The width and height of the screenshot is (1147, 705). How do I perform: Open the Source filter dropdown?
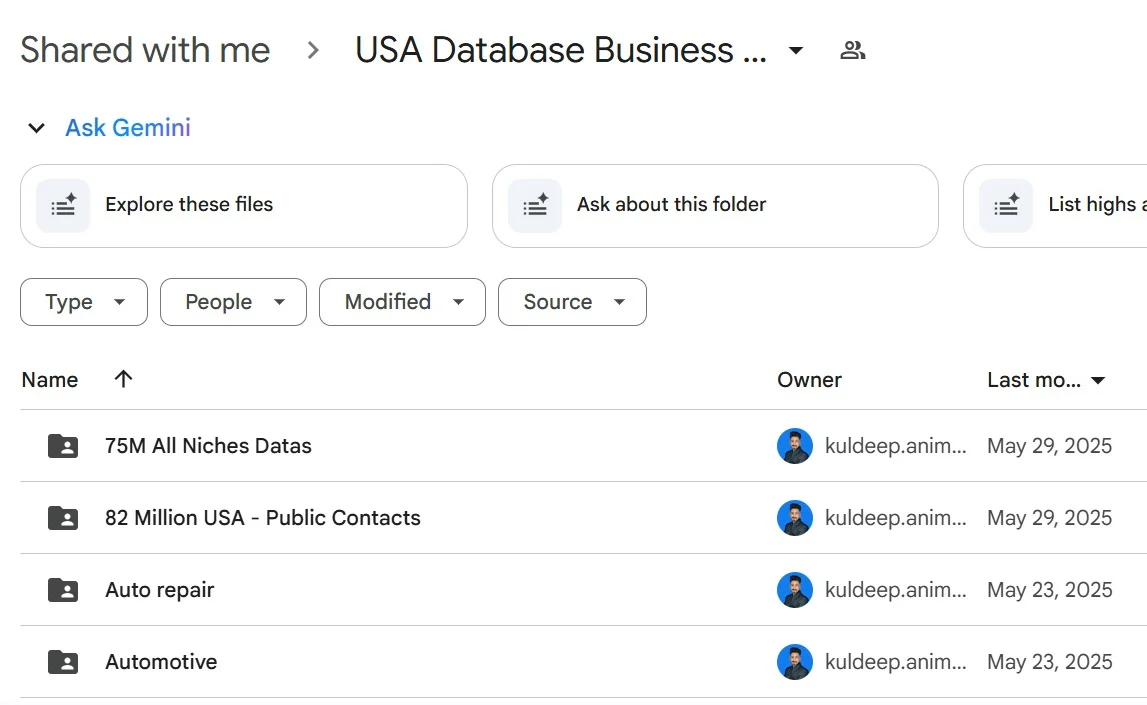click(572, 302)
